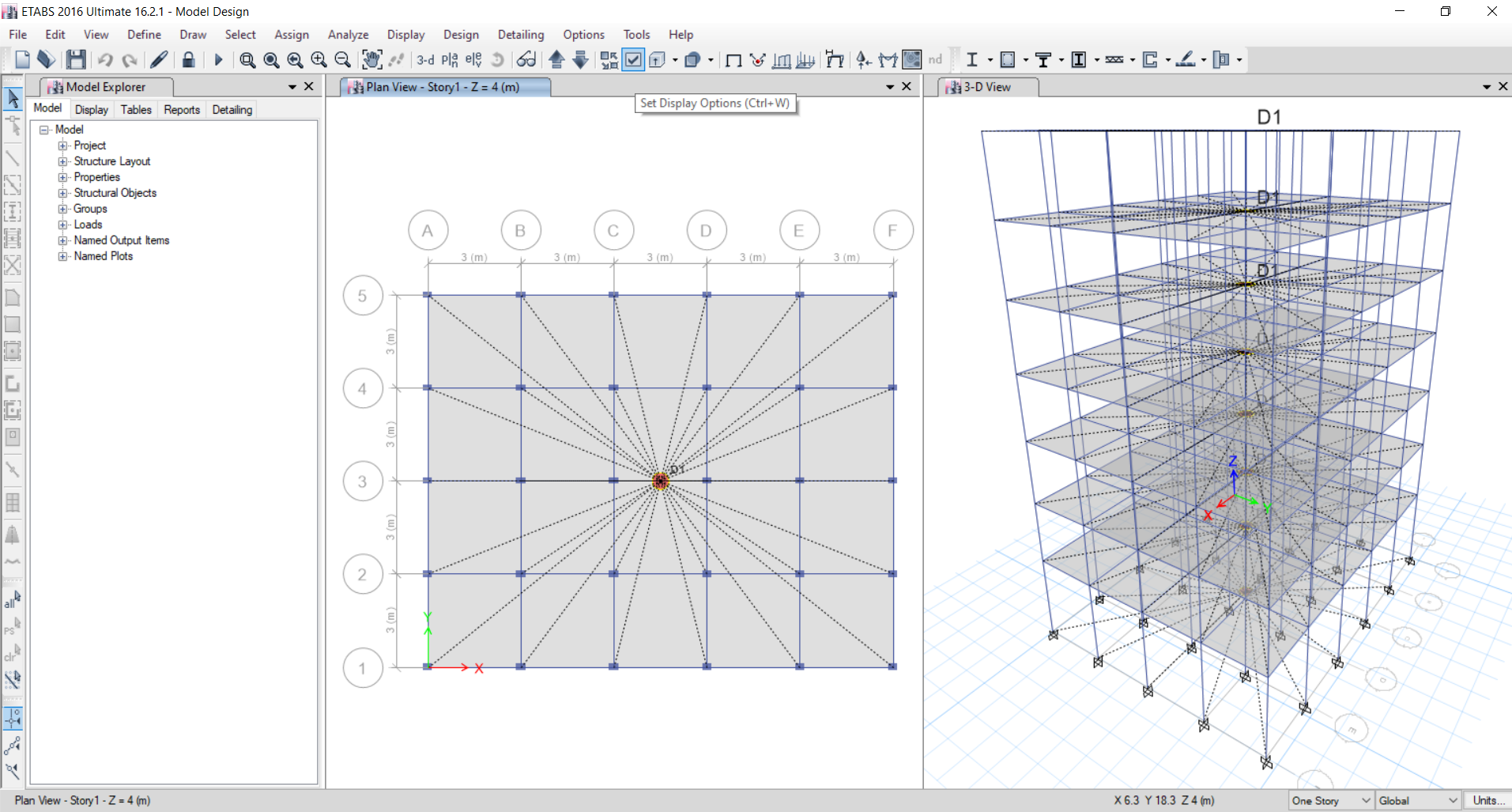Select the Run Analysis tool
The image size is (1512, 812).
218,59
